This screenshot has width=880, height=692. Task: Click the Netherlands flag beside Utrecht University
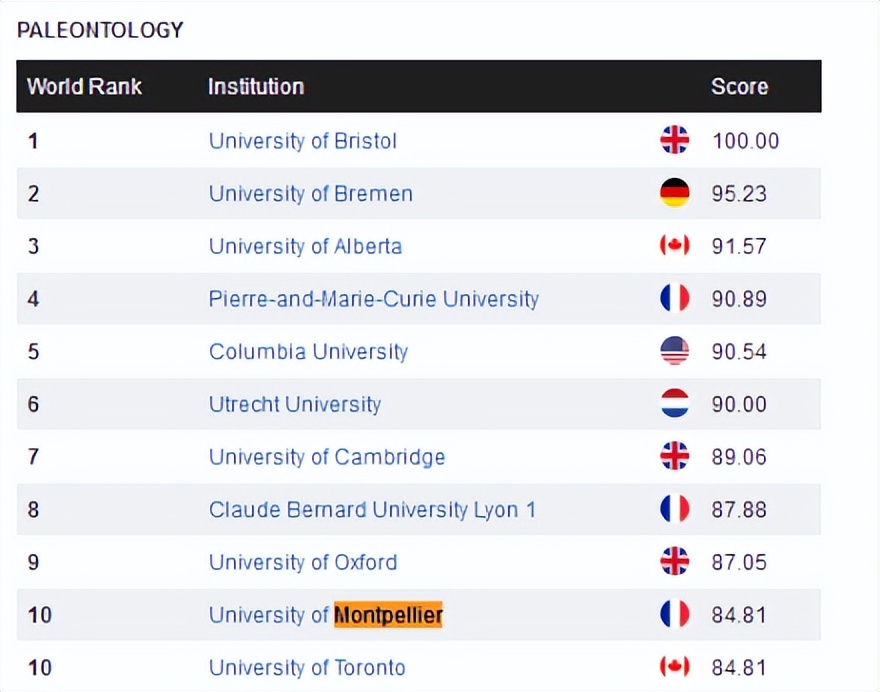click(675, 404)
